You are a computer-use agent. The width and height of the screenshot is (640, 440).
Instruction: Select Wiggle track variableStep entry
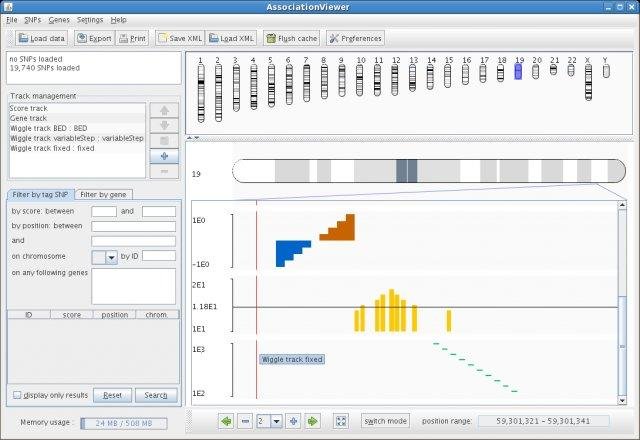tap(77, 138)
